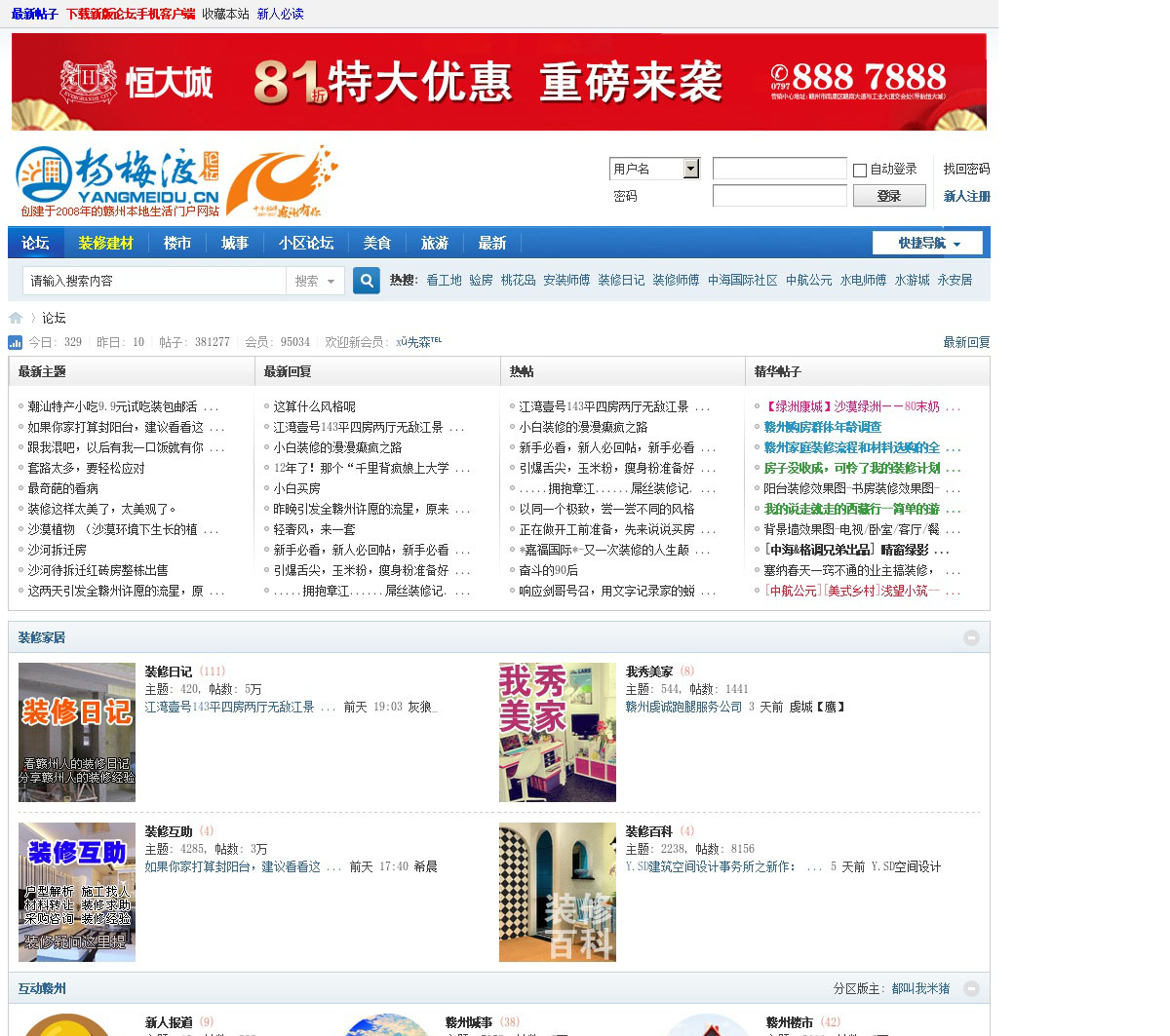Open the 装修日记 forum title link
Screen dimensions: 1170x1036
coord(169,671)
